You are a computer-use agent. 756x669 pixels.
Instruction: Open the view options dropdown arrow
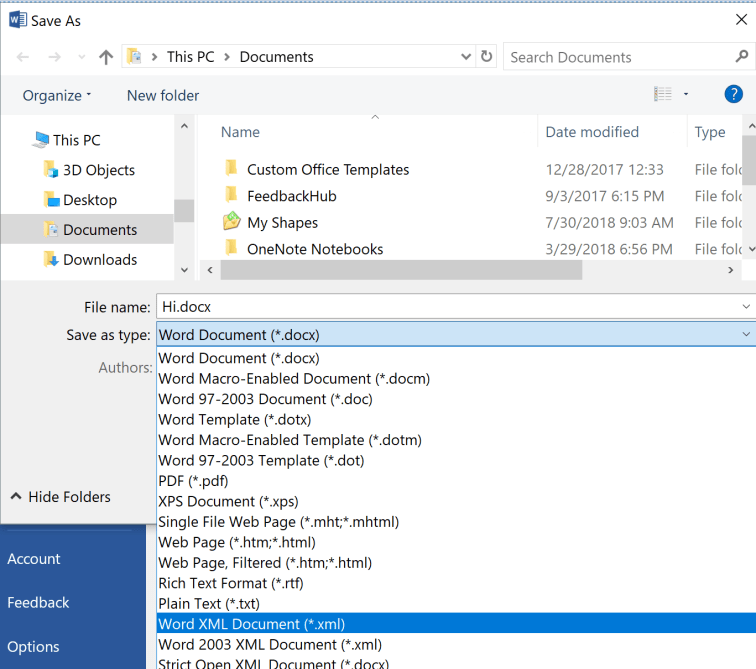click(x=686, y=94)
